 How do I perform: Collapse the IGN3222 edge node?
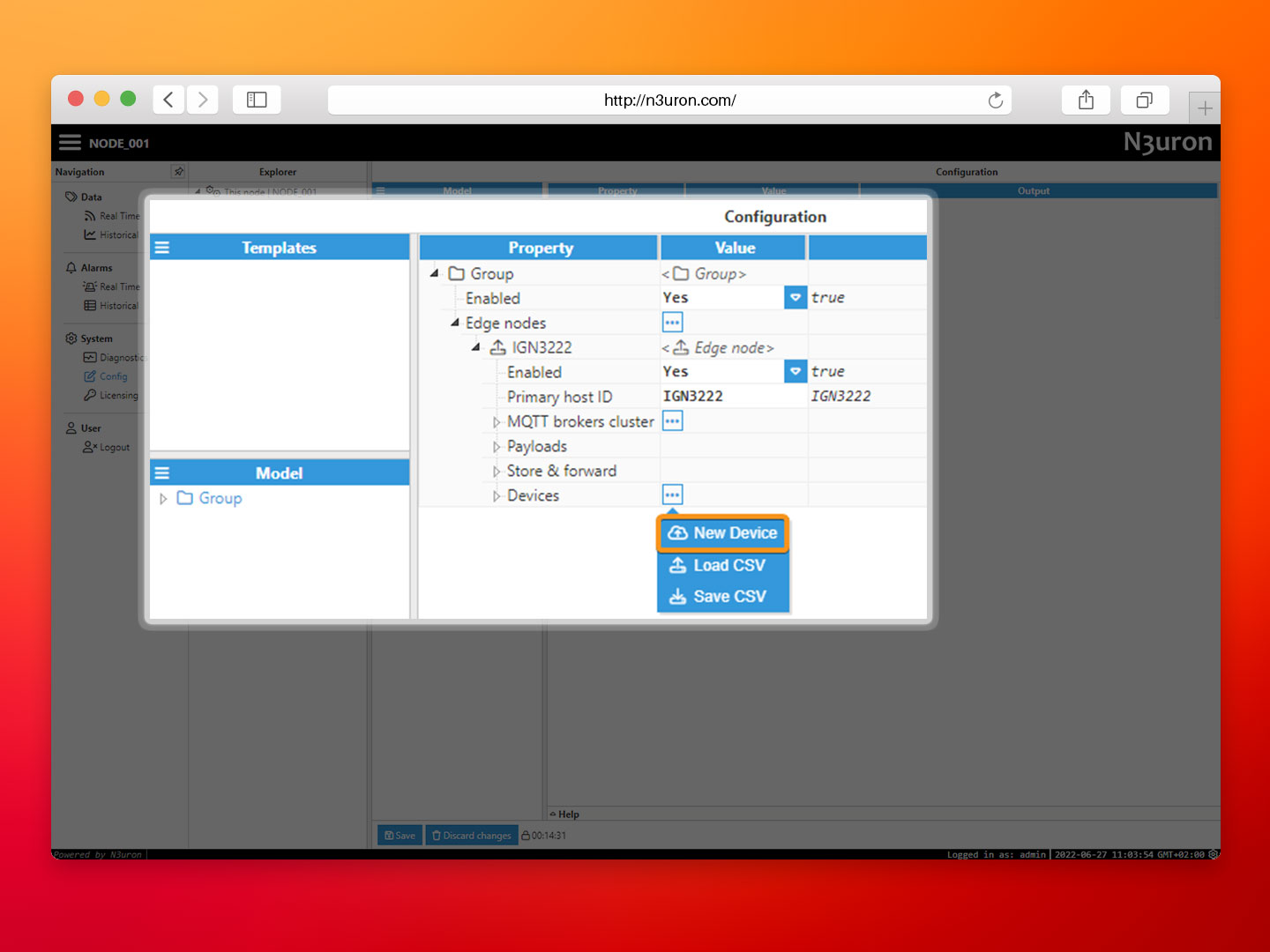point(475,347)
